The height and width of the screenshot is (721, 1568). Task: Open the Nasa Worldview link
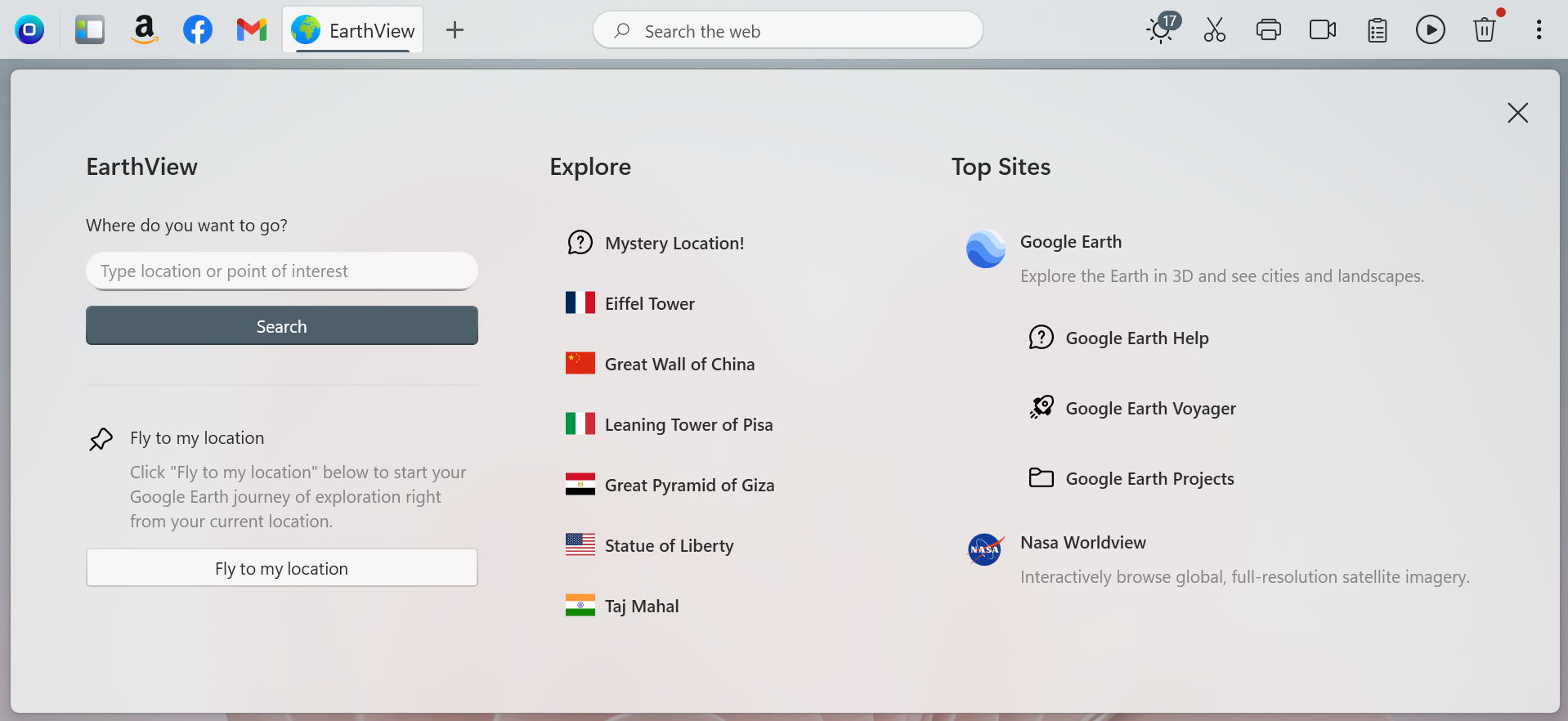pos(1083,543)
